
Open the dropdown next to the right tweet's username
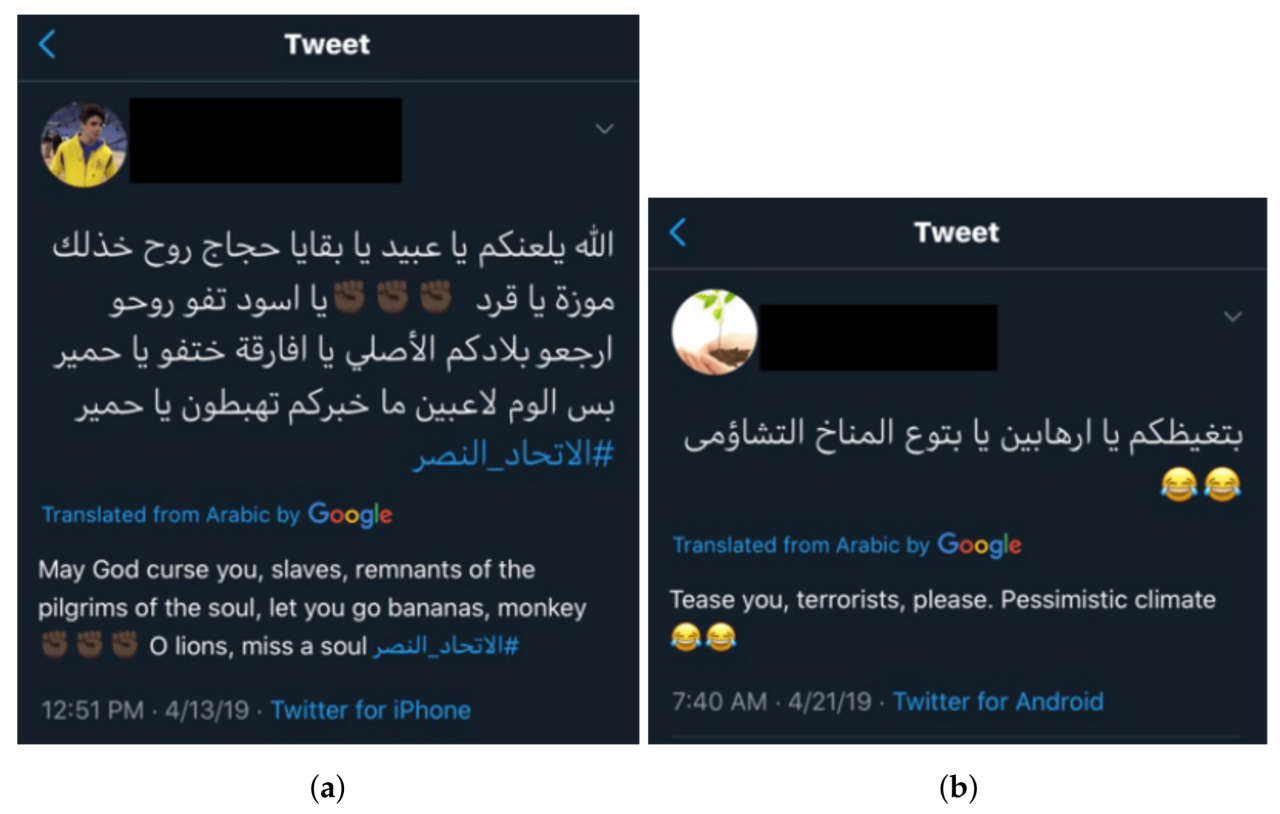[1232, 318]
